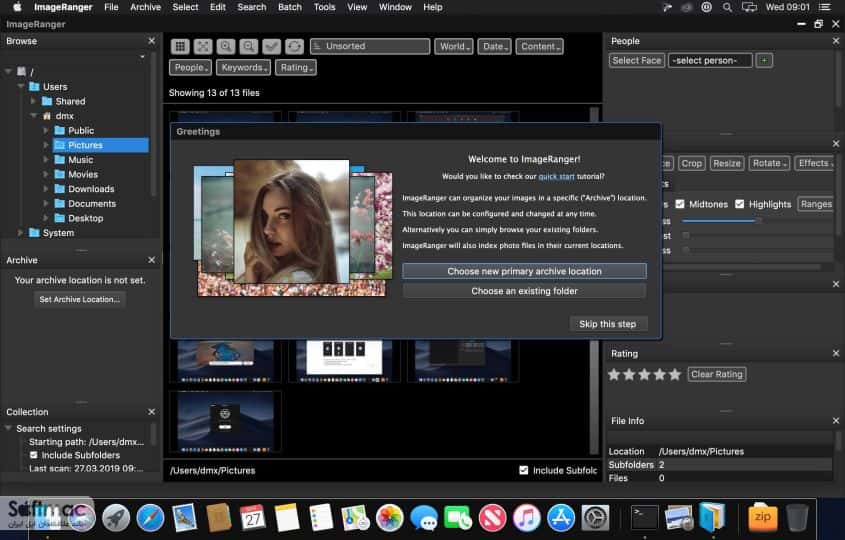Open Safari from the dock
The height and width of the screenshot is (540, 845).
click(150, 518)
